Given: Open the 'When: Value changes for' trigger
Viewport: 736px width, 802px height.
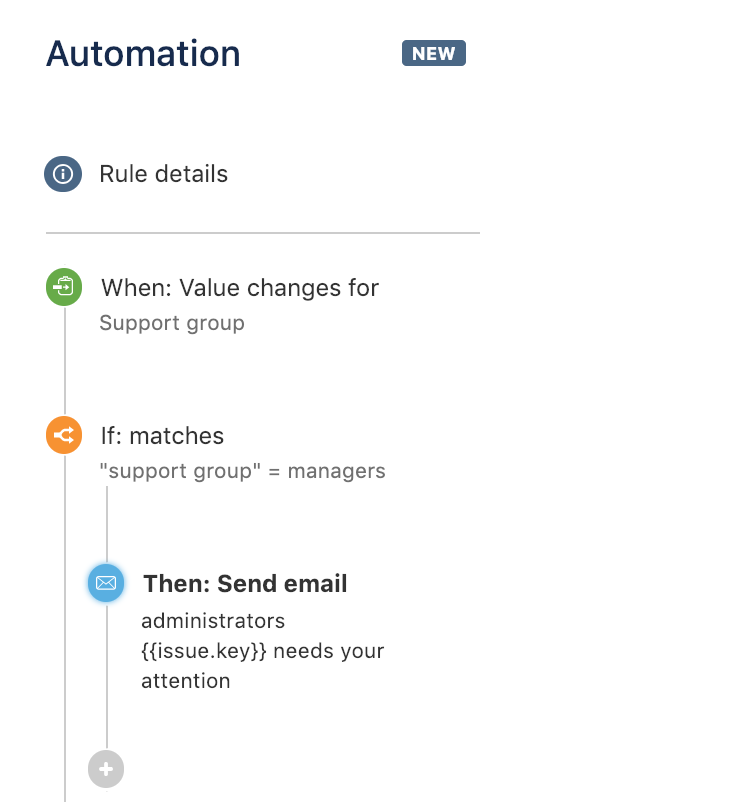Looking at the screenshot, I should [x=240, y=288].
